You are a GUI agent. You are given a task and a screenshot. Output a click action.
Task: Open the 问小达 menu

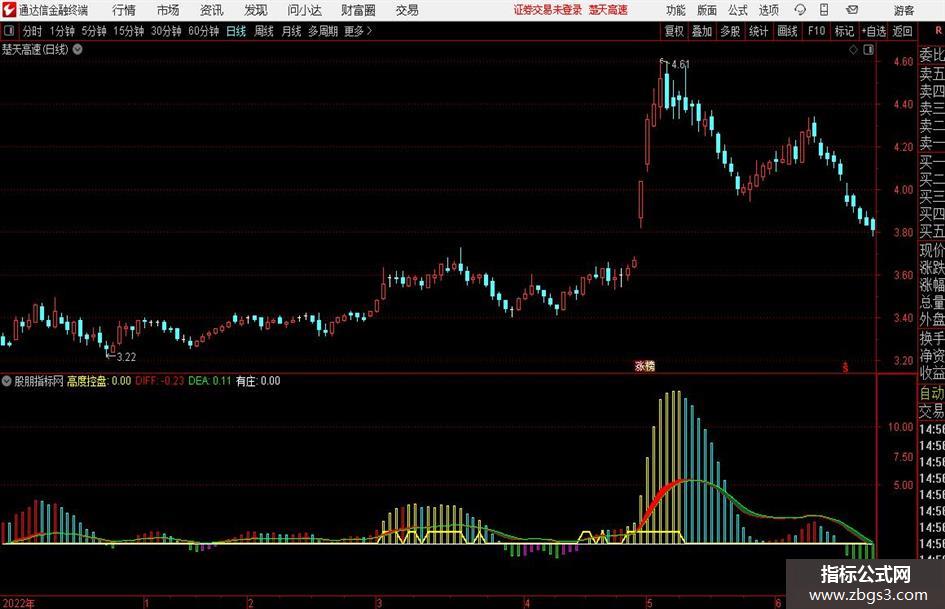[304, 10]
